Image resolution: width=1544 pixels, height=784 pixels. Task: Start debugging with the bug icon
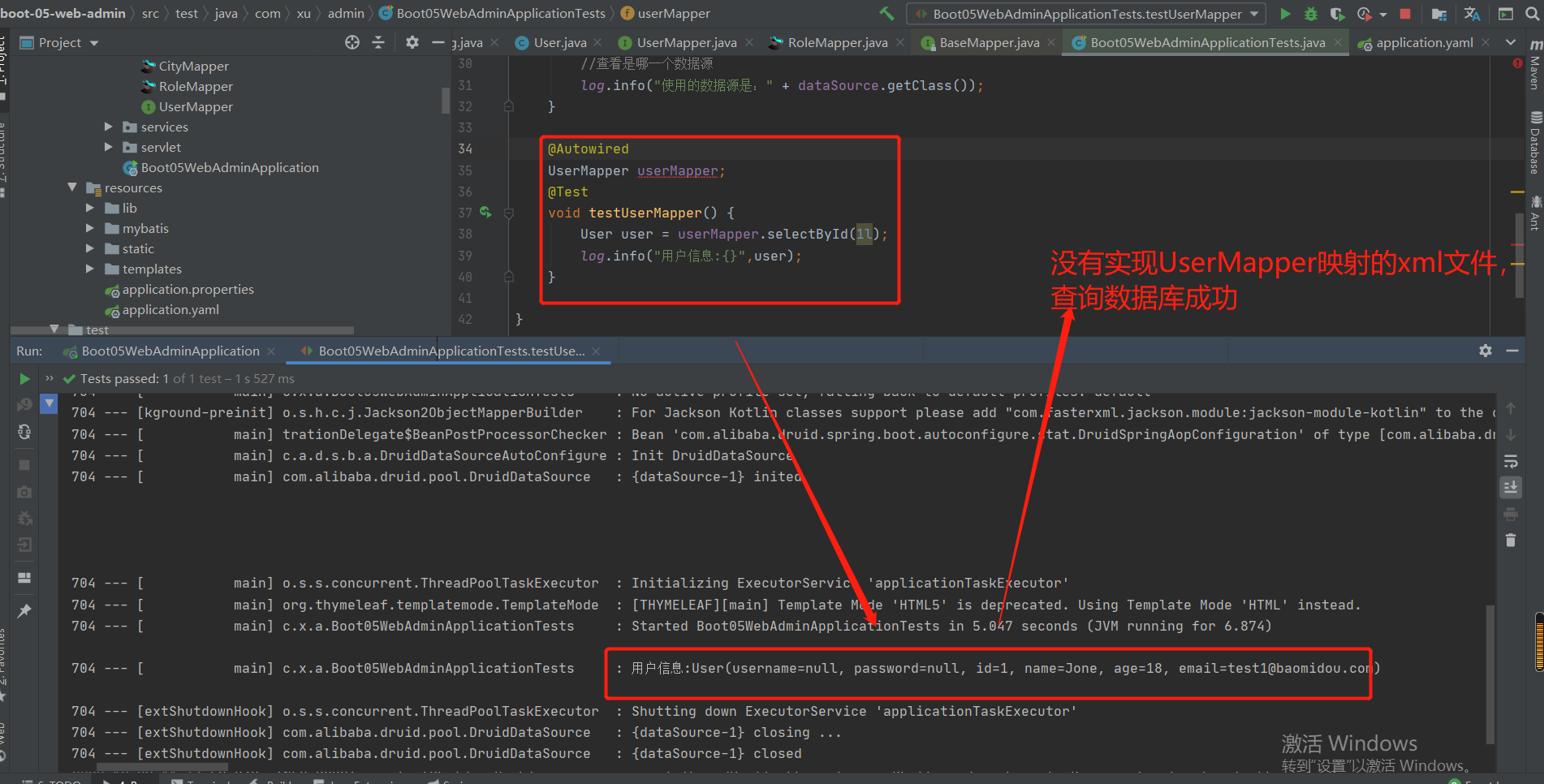(x=1311, y=14)
